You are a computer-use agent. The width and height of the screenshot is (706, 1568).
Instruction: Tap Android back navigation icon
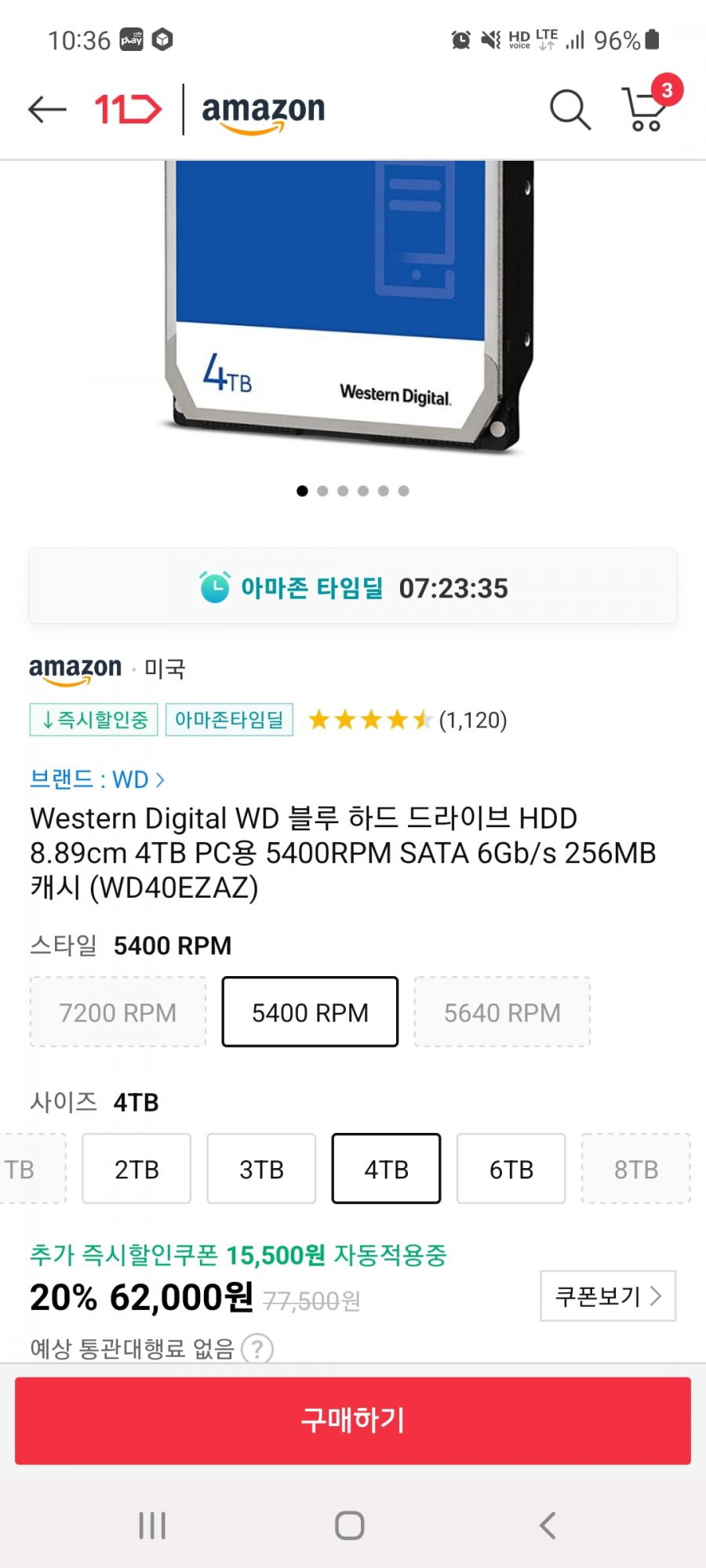(x=548, y=1526)
